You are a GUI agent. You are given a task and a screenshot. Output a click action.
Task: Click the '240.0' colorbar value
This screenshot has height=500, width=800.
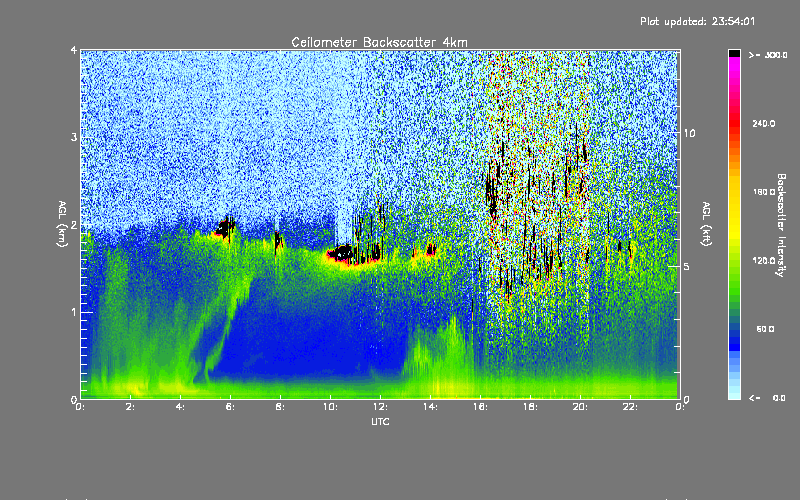pyautogui.click(x=764, y=123)
